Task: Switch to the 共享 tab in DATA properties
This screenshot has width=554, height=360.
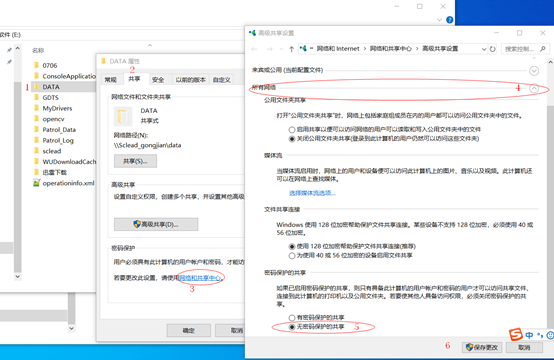Action: click(134, 79)
